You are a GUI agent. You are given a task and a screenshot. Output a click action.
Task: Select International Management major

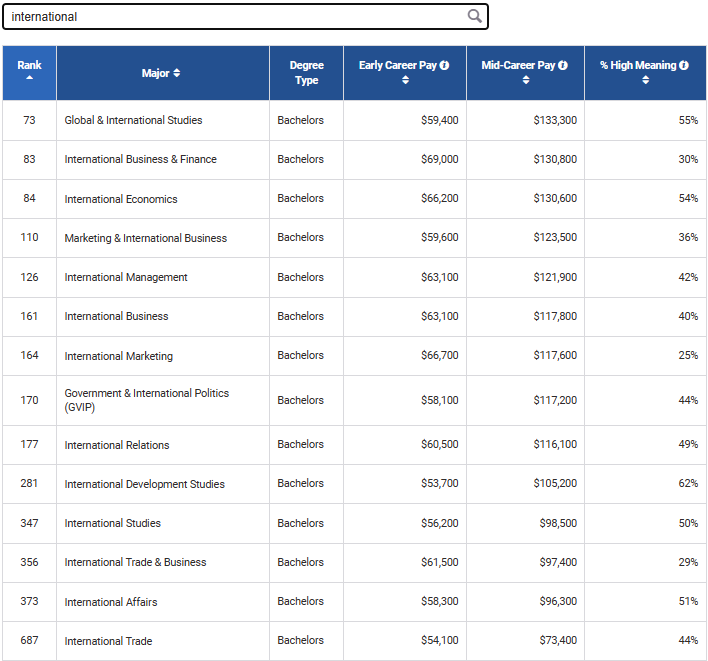pyautogui.click(x=126, y=277)
